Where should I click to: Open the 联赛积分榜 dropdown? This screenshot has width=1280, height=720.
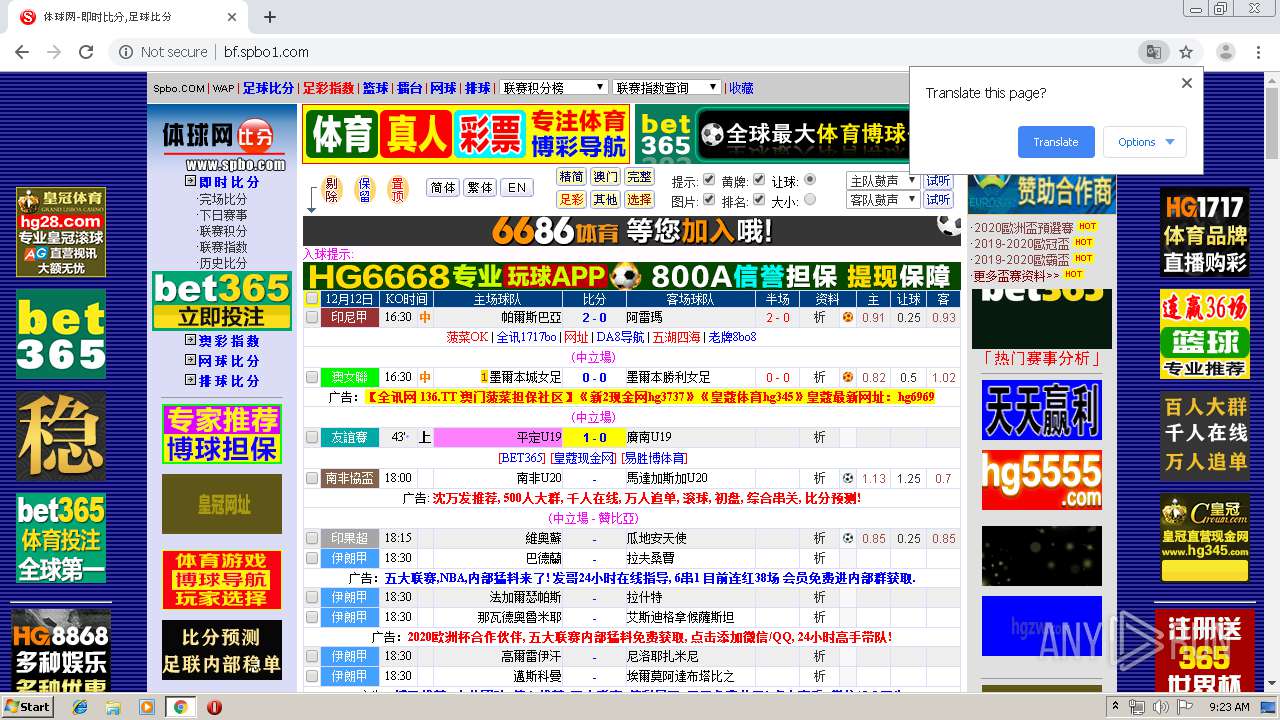[x=554, y=88]
